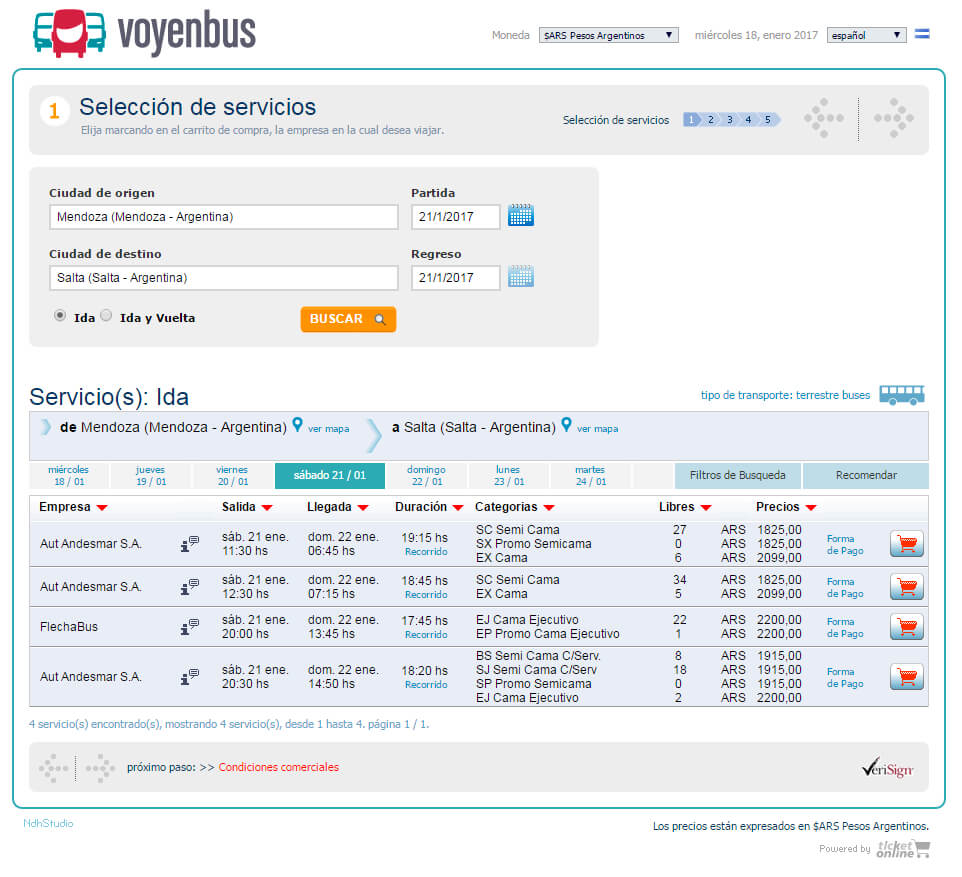962x877 pixels.
Task: Click cart icon for 20:30 hs Andesmar service
Action: click(906, 677)
